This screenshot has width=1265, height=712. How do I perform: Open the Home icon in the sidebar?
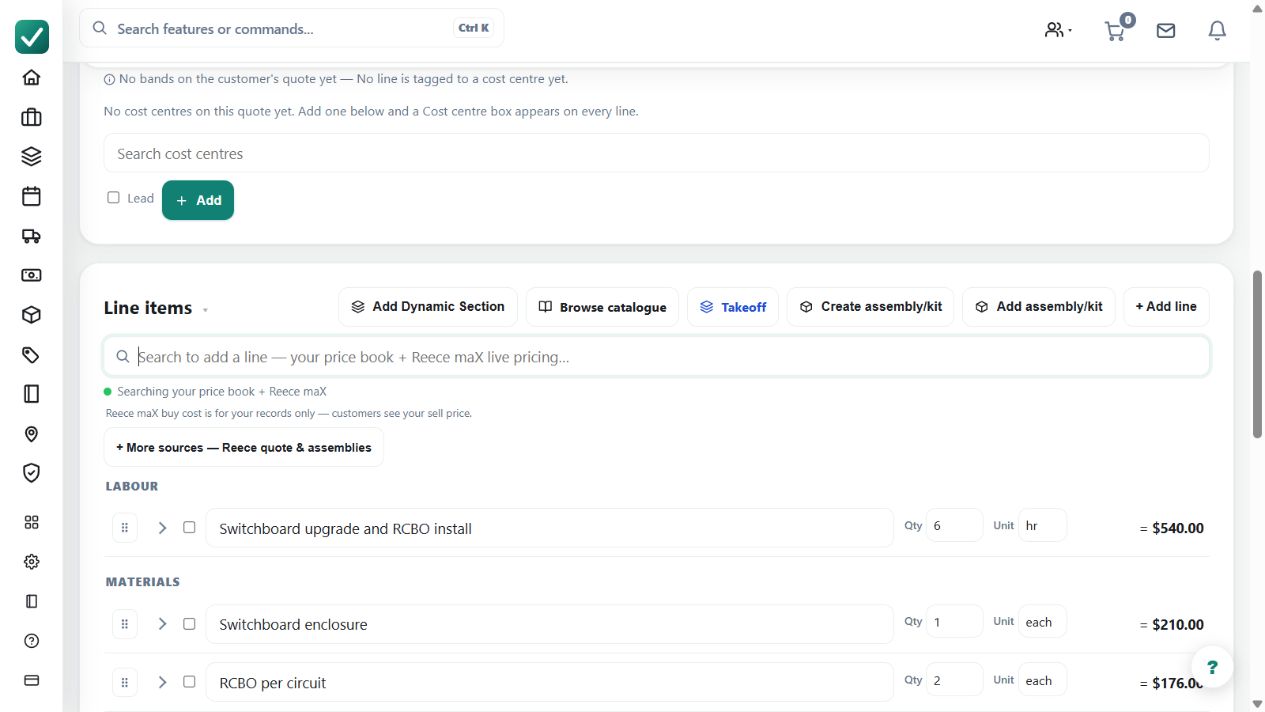(x=31, y=78)
